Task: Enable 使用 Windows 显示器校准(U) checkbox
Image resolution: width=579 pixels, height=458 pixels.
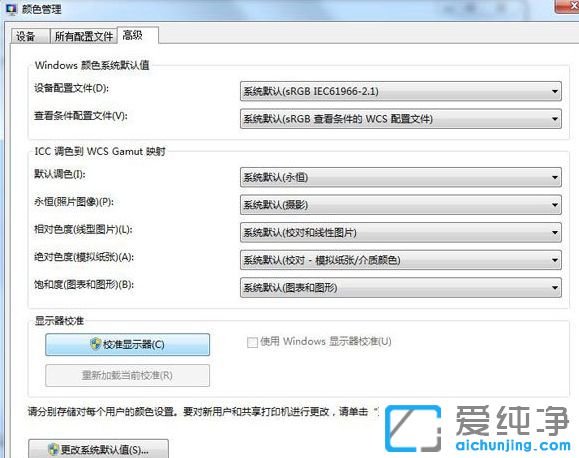Action: 253,342
